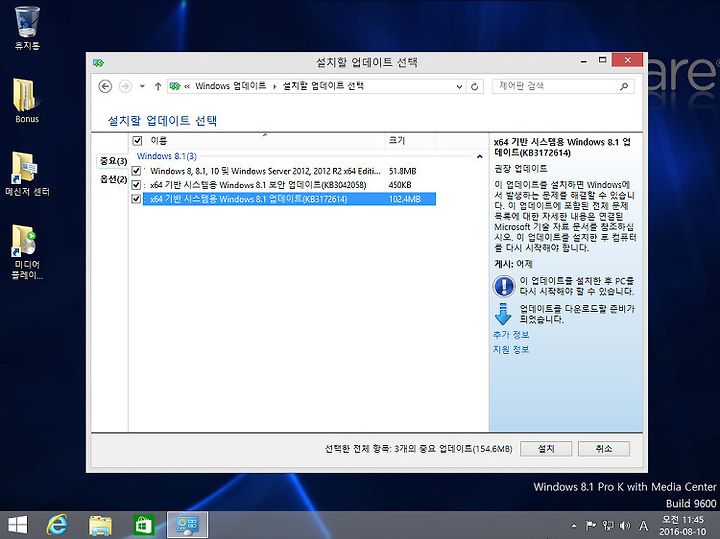Click the search magnifier icon
Screen dimensions: 720x539
[624, 86]
